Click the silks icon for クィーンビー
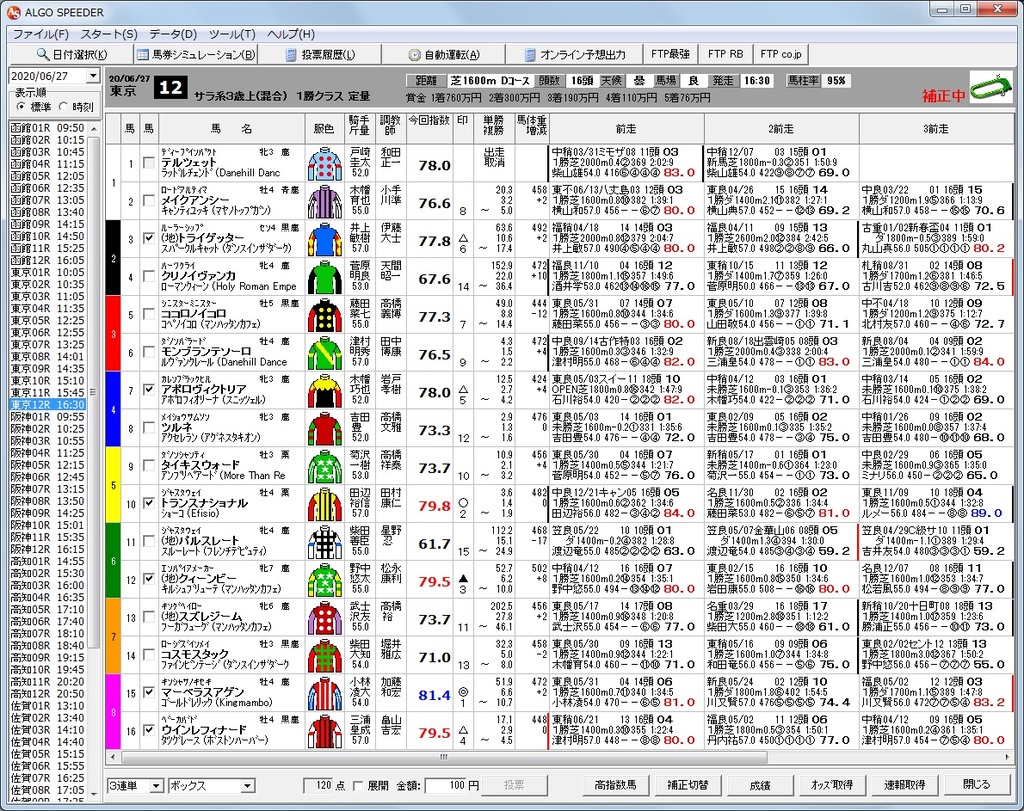Image resolution: width=1024 pixels, height=811 pixels. [325, 580]
